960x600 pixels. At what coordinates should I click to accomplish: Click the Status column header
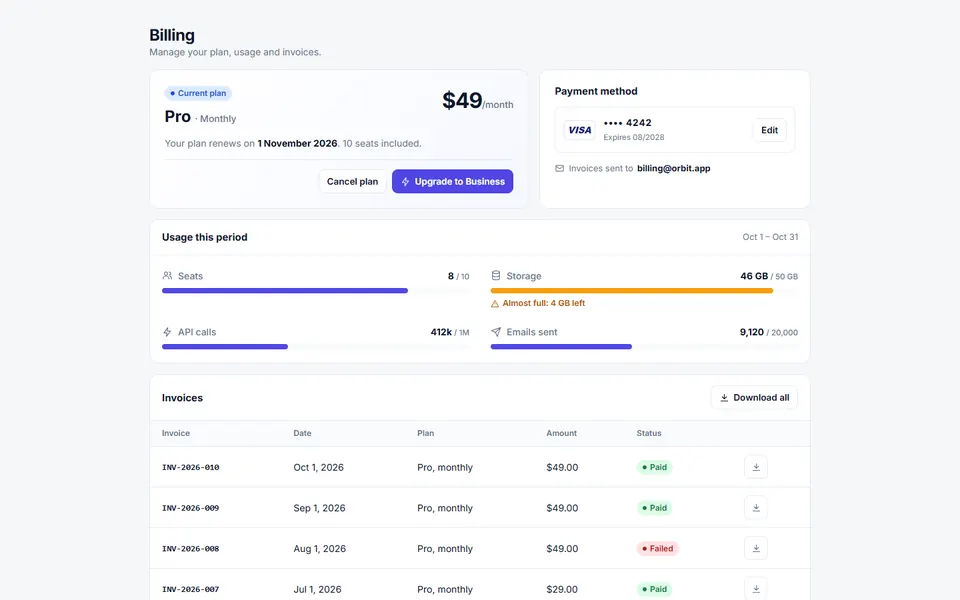[648, 433]
